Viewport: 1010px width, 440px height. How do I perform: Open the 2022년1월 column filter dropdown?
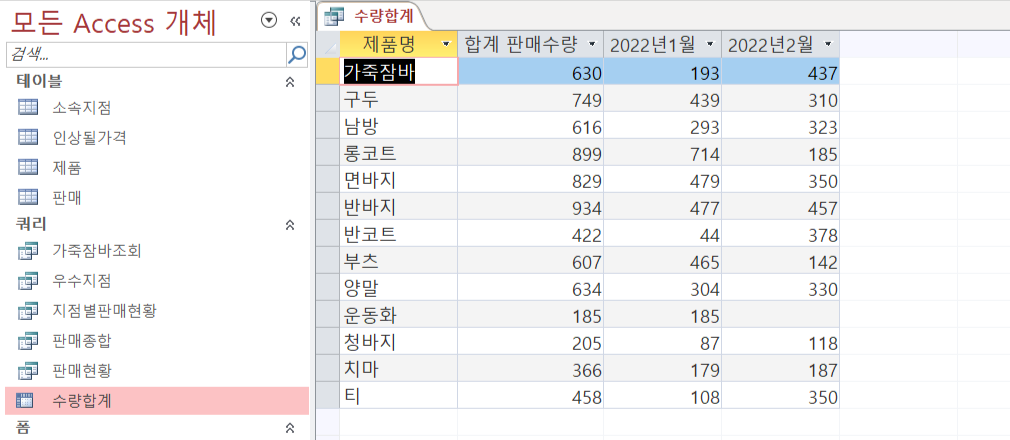coord(710,45)
